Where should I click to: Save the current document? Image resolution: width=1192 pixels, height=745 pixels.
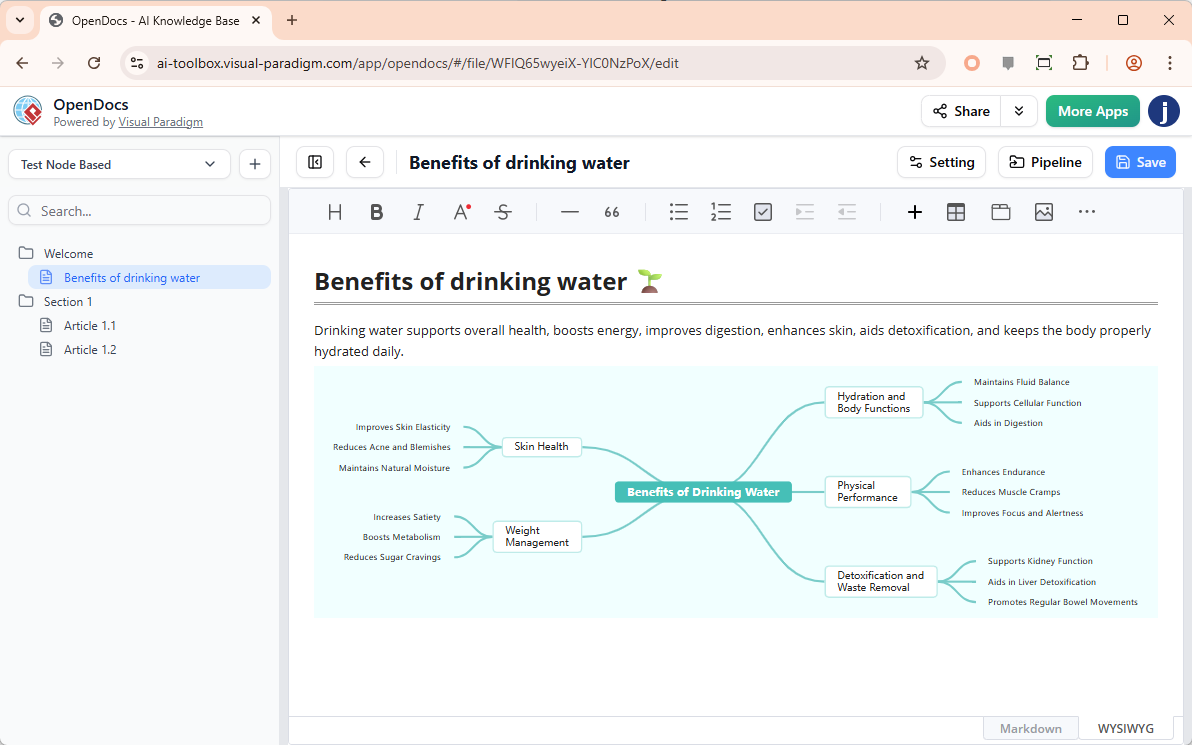[x=1140, y=161]
